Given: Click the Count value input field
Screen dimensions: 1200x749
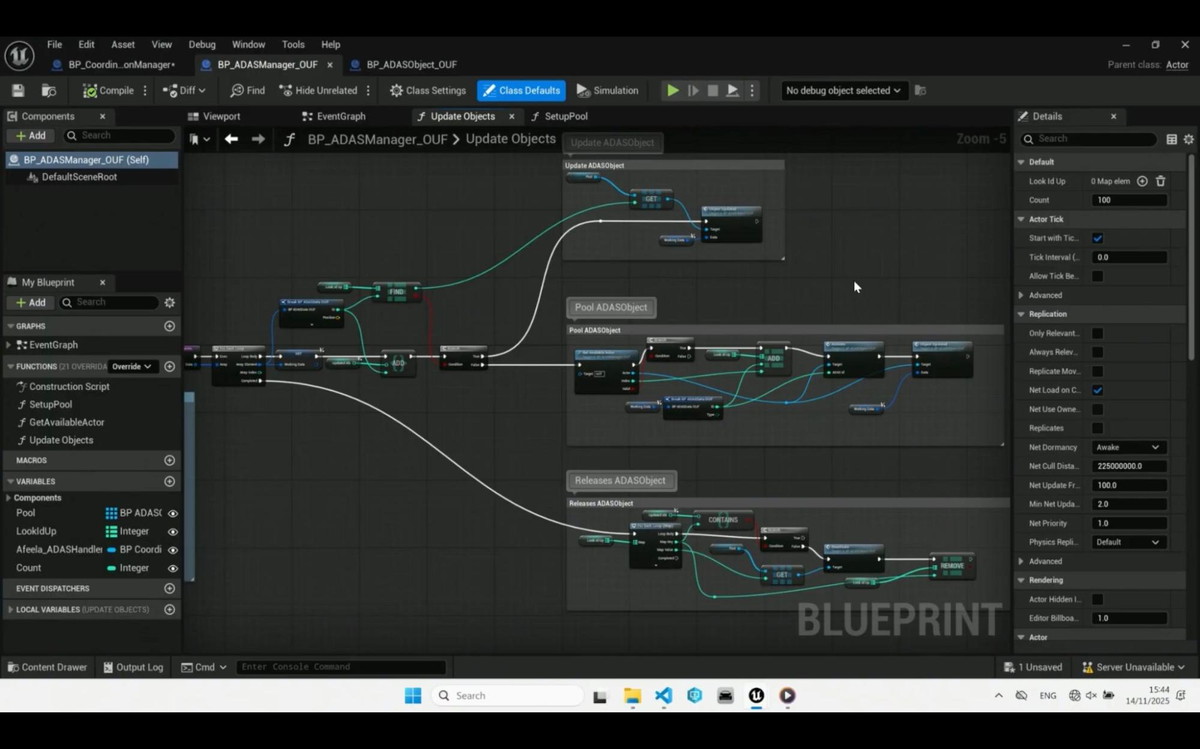Looking at the screenshot, I should click(x=1128, y=200).
